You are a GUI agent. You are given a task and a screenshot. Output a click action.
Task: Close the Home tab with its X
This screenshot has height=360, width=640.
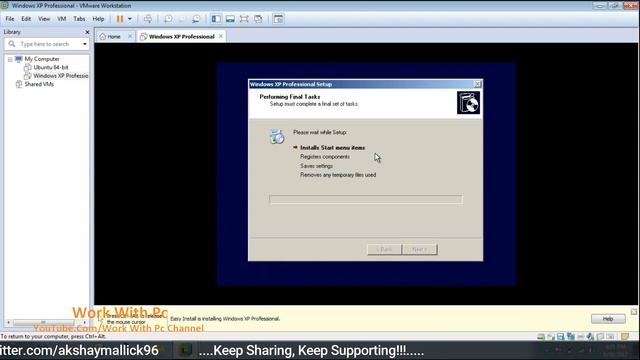(x=130, y=36)
